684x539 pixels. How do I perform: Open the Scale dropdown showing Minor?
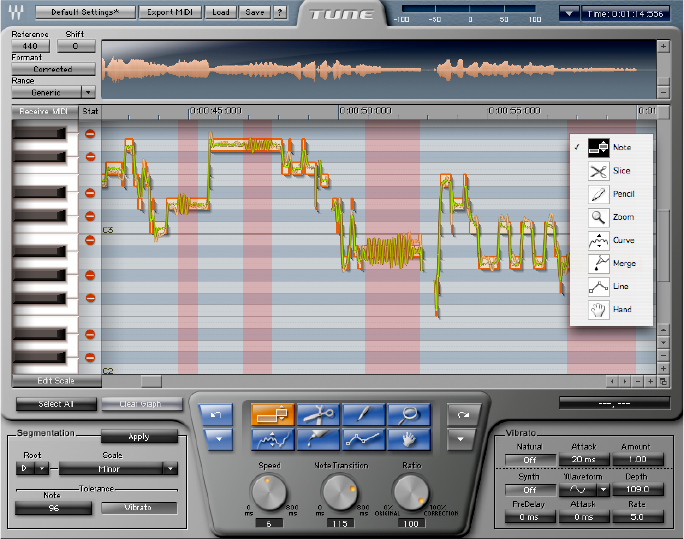118,467
